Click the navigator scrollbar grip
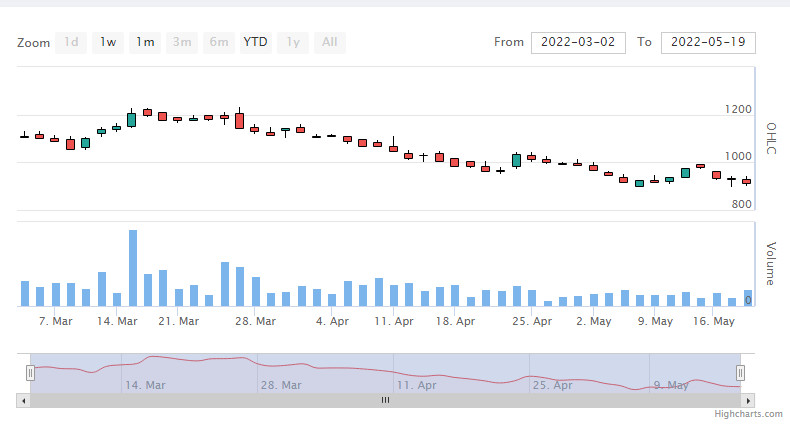Screen dimensions: 790x434 385,400
